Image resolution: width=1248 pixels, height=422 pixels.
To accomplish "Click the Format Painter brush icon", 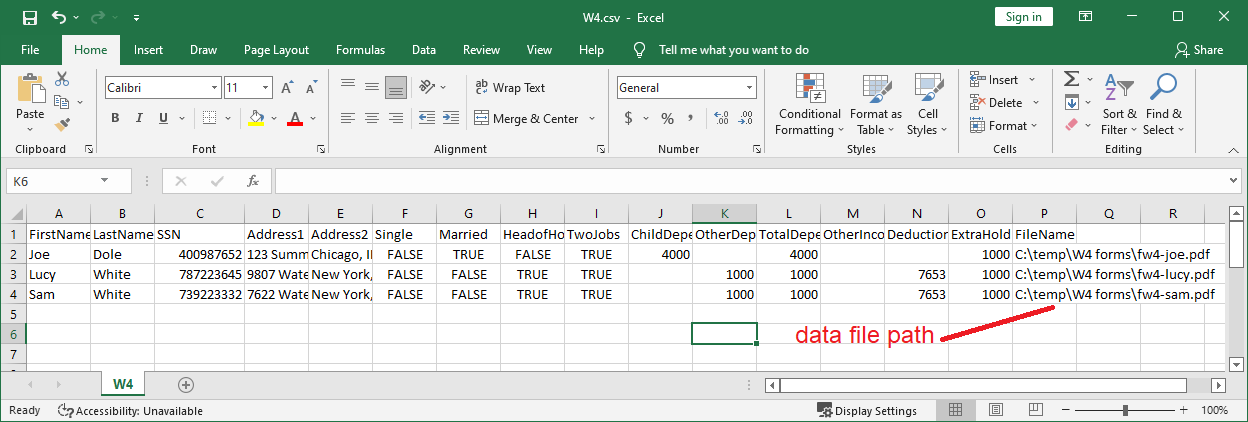I will [x=62, y=124].
